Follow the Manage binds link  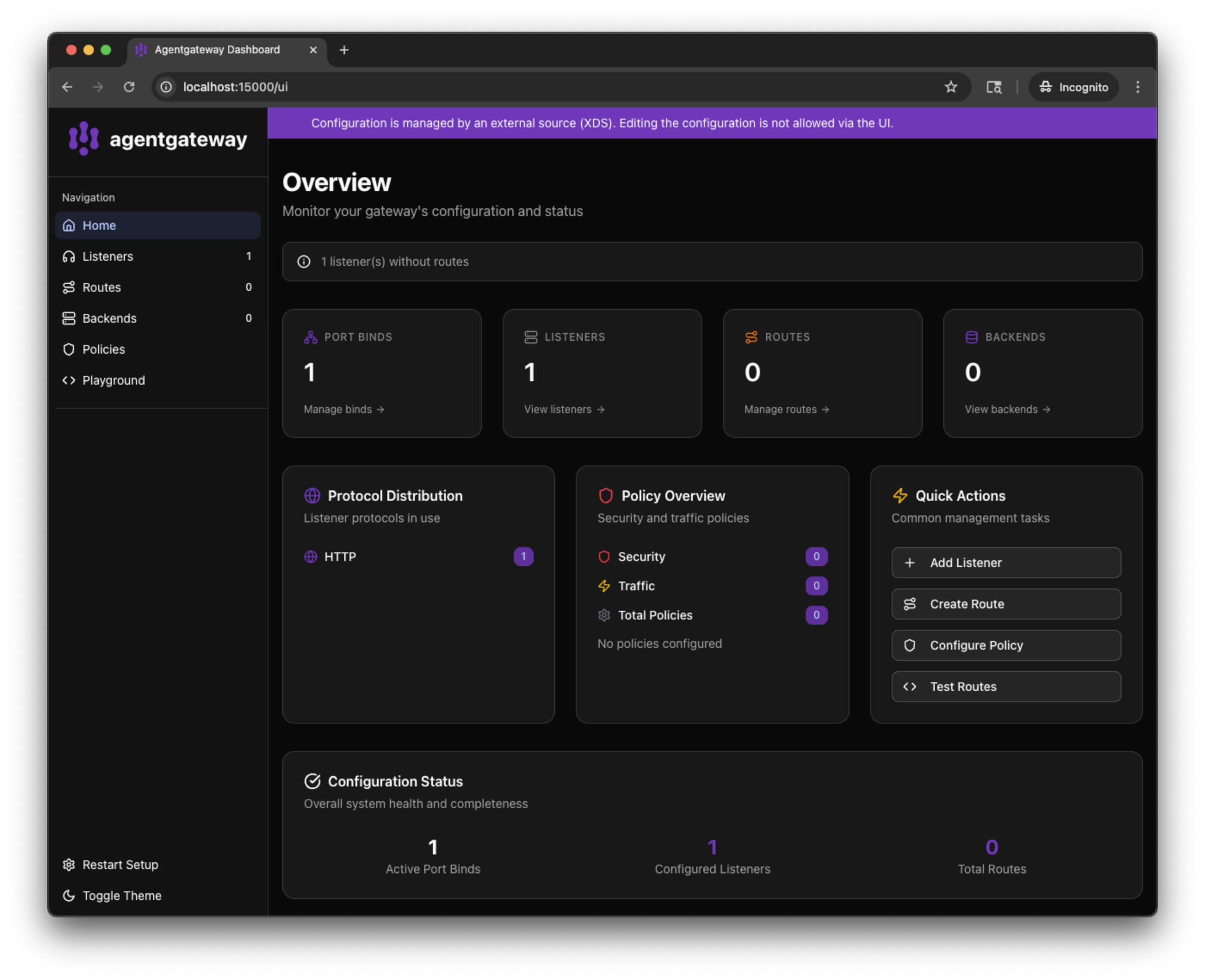point(343,409)
